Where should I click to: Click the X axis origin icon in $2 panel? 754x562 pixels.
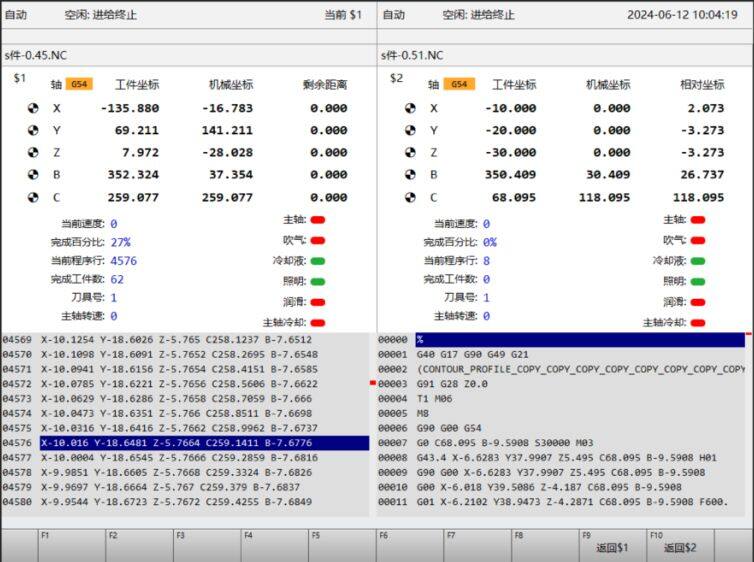click(x=410, y=108)
